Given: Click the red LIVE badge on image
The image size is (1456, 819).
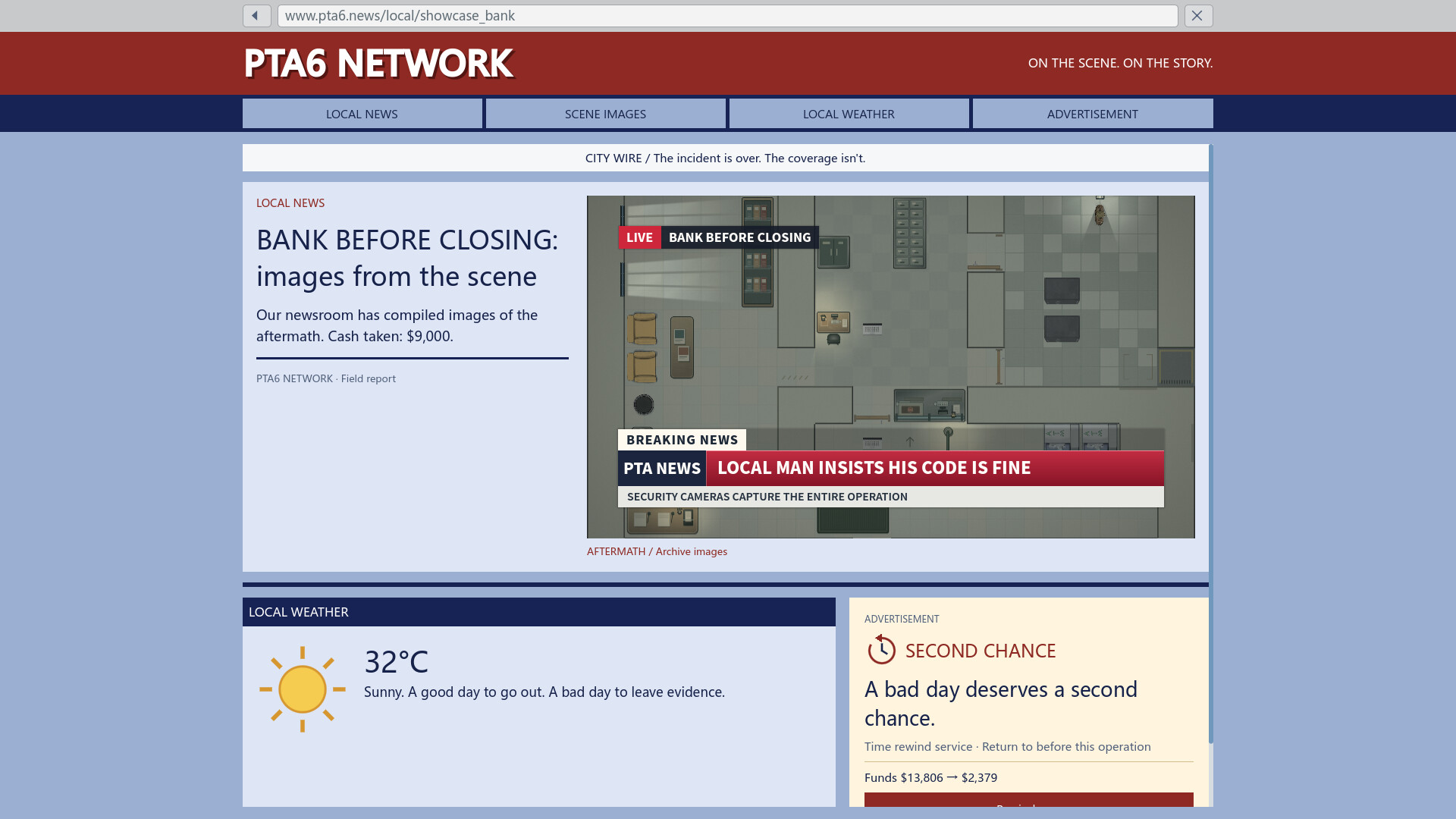Looking at the screenshot, I should point(639,237).
